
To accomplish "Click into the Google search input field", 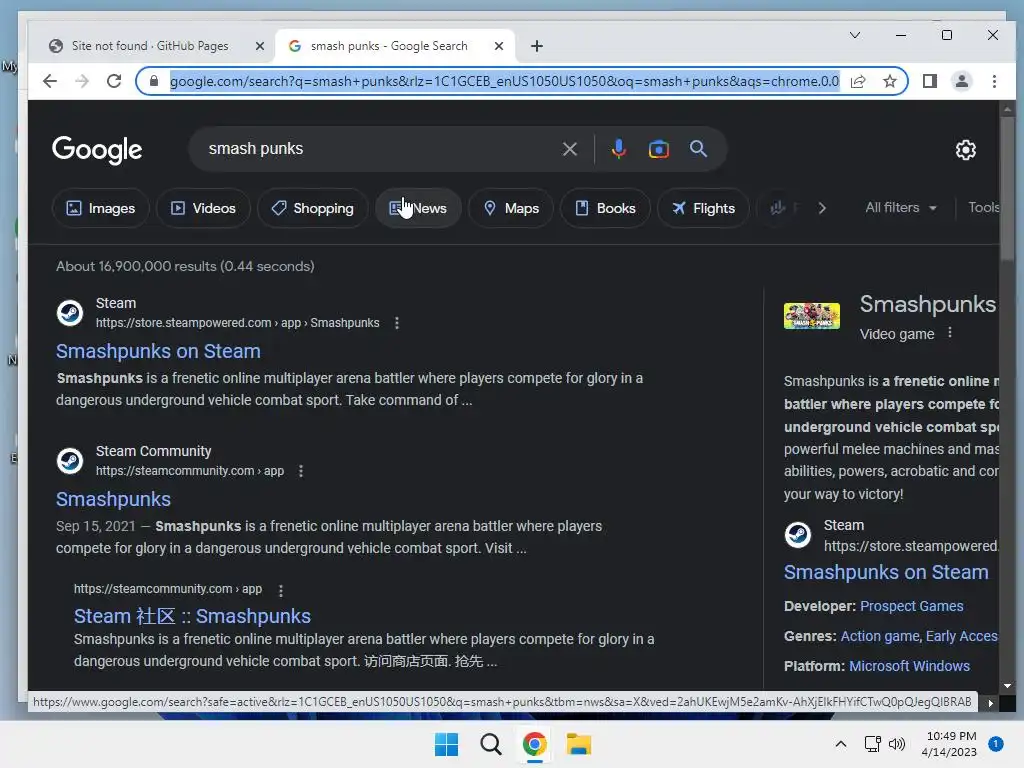I will pos(379,149).
